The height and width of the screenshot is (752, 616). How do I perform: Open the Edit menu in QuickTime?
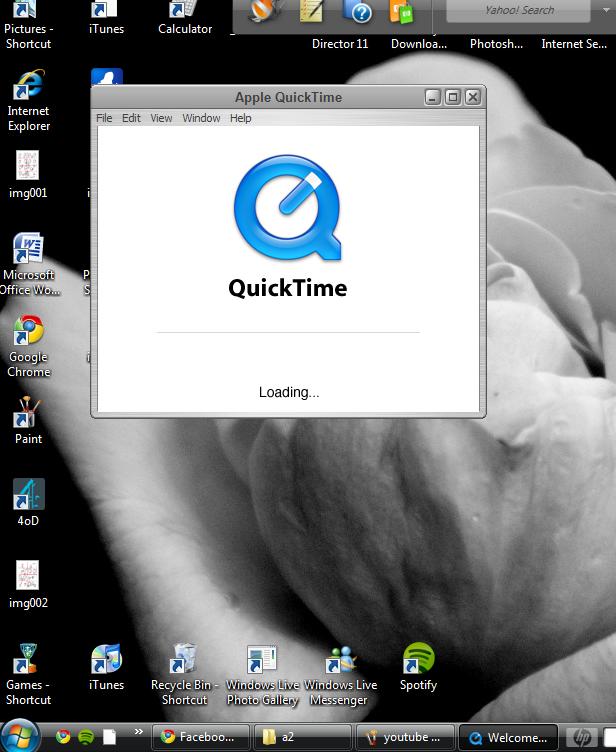tap(131, 118)
